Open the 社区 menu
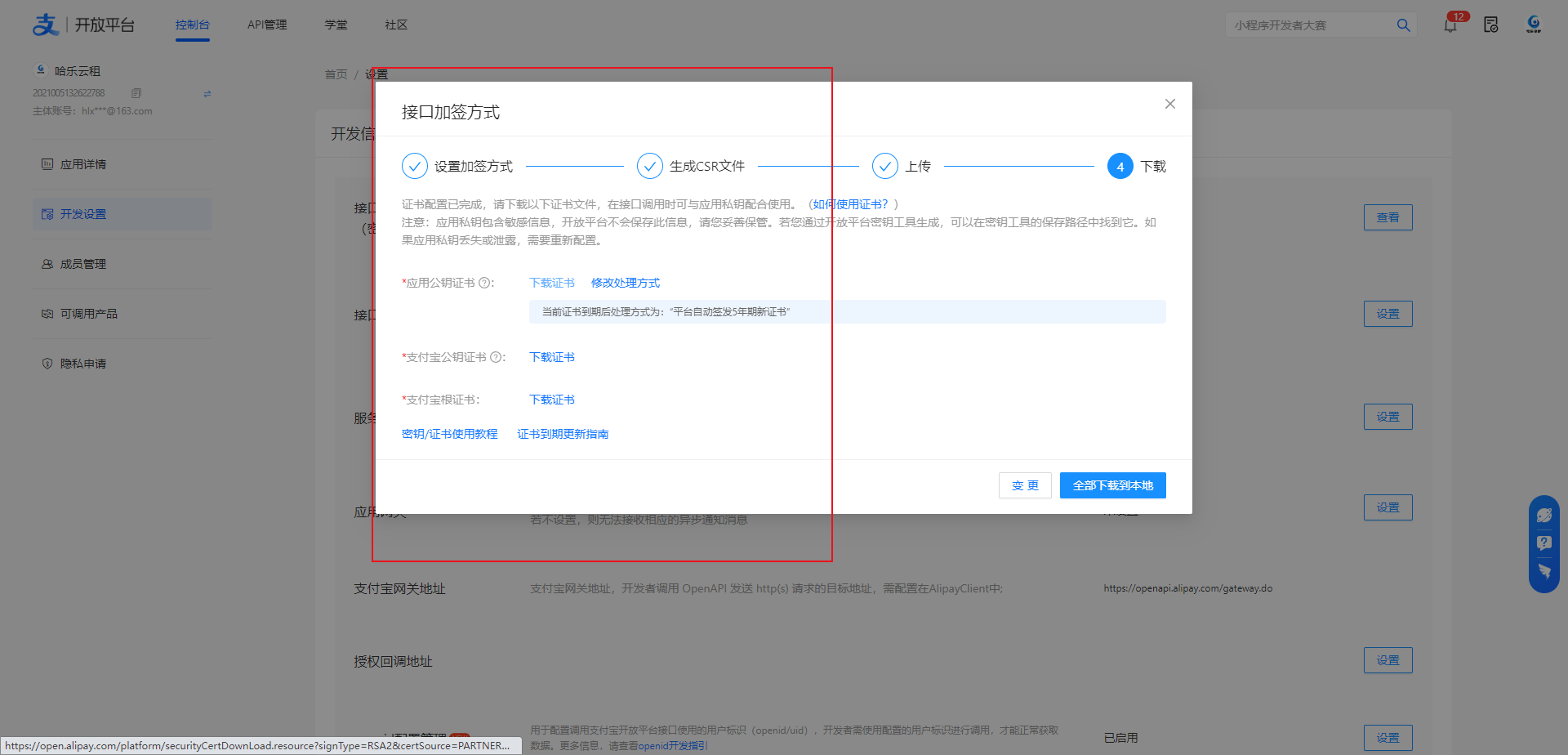Viewport: 1568px width, 755px height. point(396,25)
